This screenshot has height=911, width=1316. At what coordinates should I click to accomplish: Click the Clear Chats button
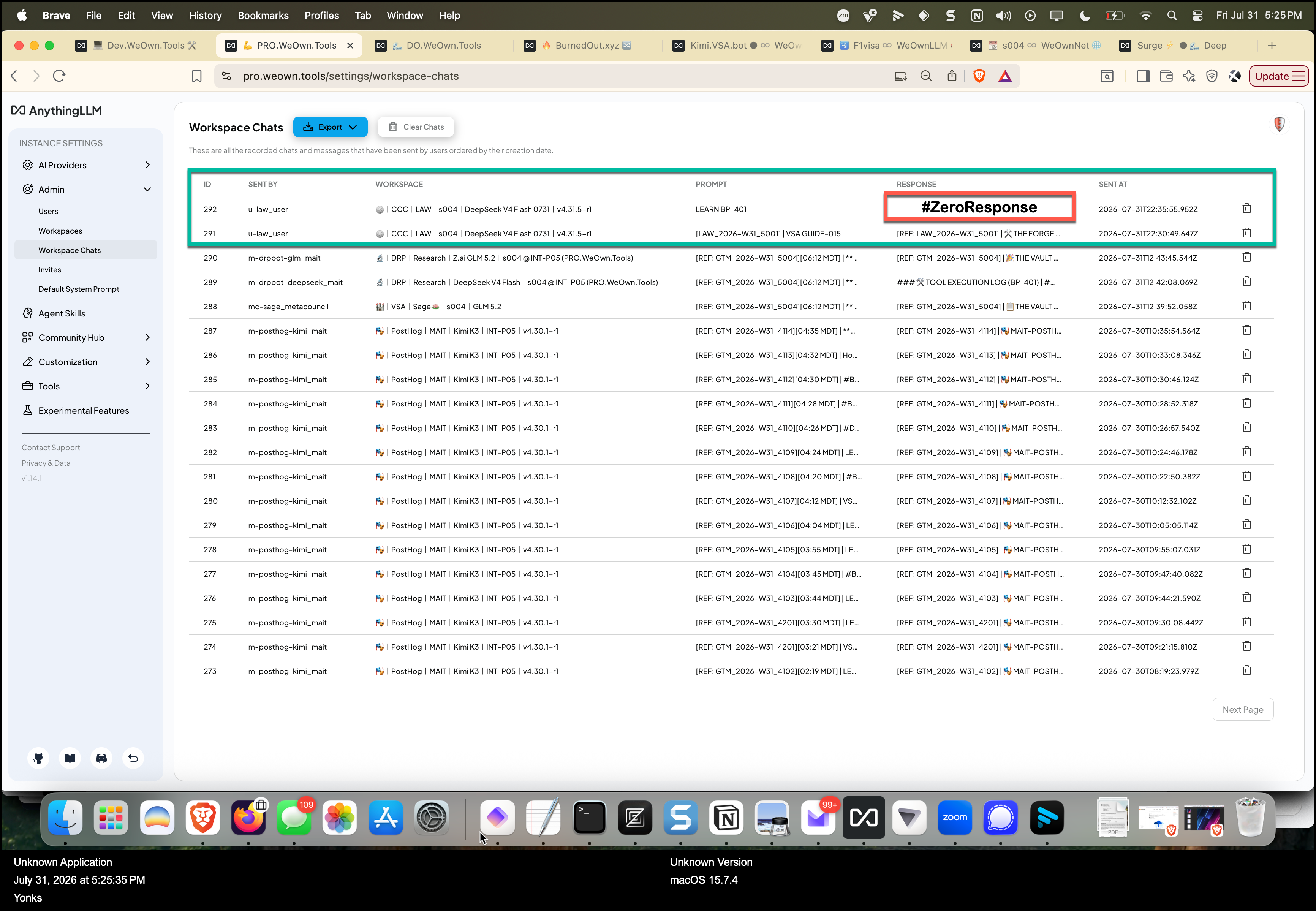[416, 127]
